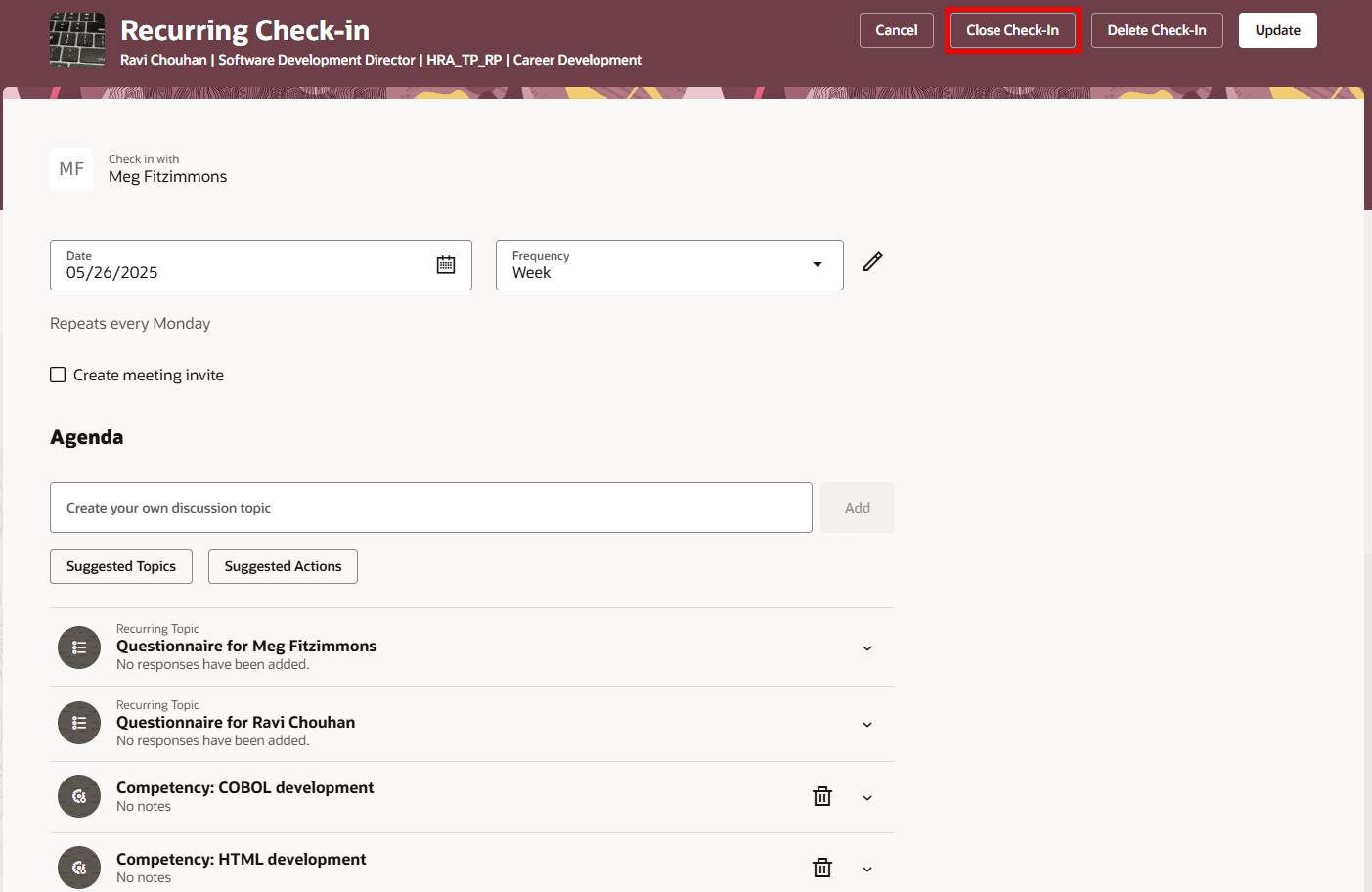Click the HTML development competency icon
The width and height of the screenshot is (1372, 892).
(79, 868)
